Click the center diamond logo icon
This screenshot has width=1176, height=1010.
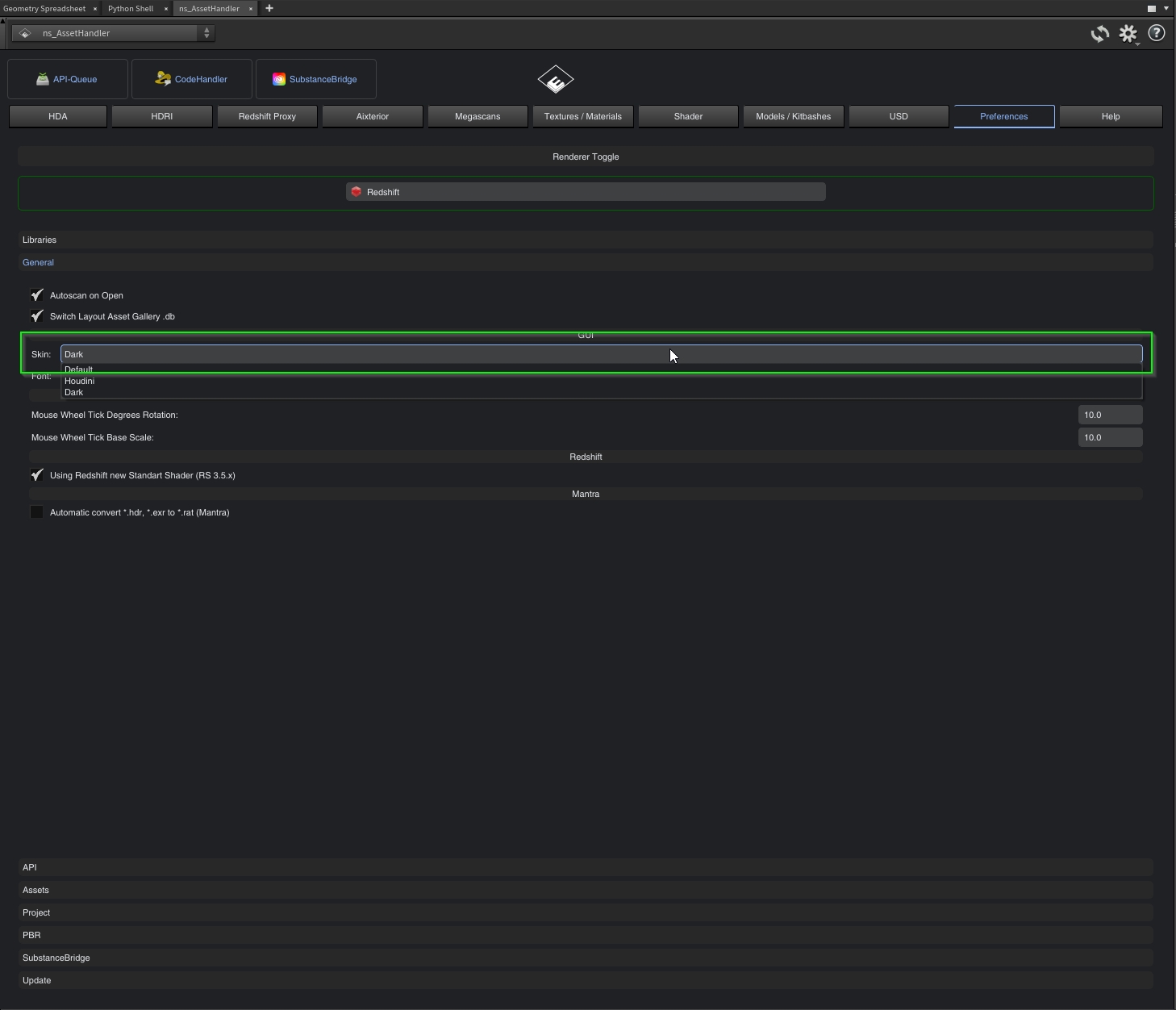[x=555, y=80]
